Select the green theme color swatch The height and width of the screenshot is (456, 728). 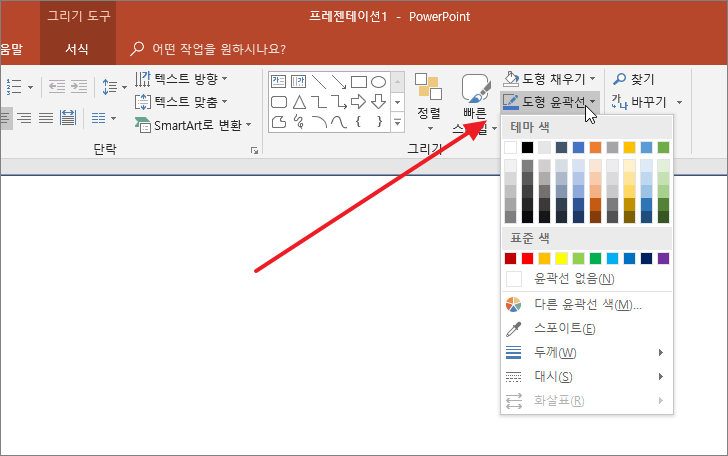click(x=663, y=148)
